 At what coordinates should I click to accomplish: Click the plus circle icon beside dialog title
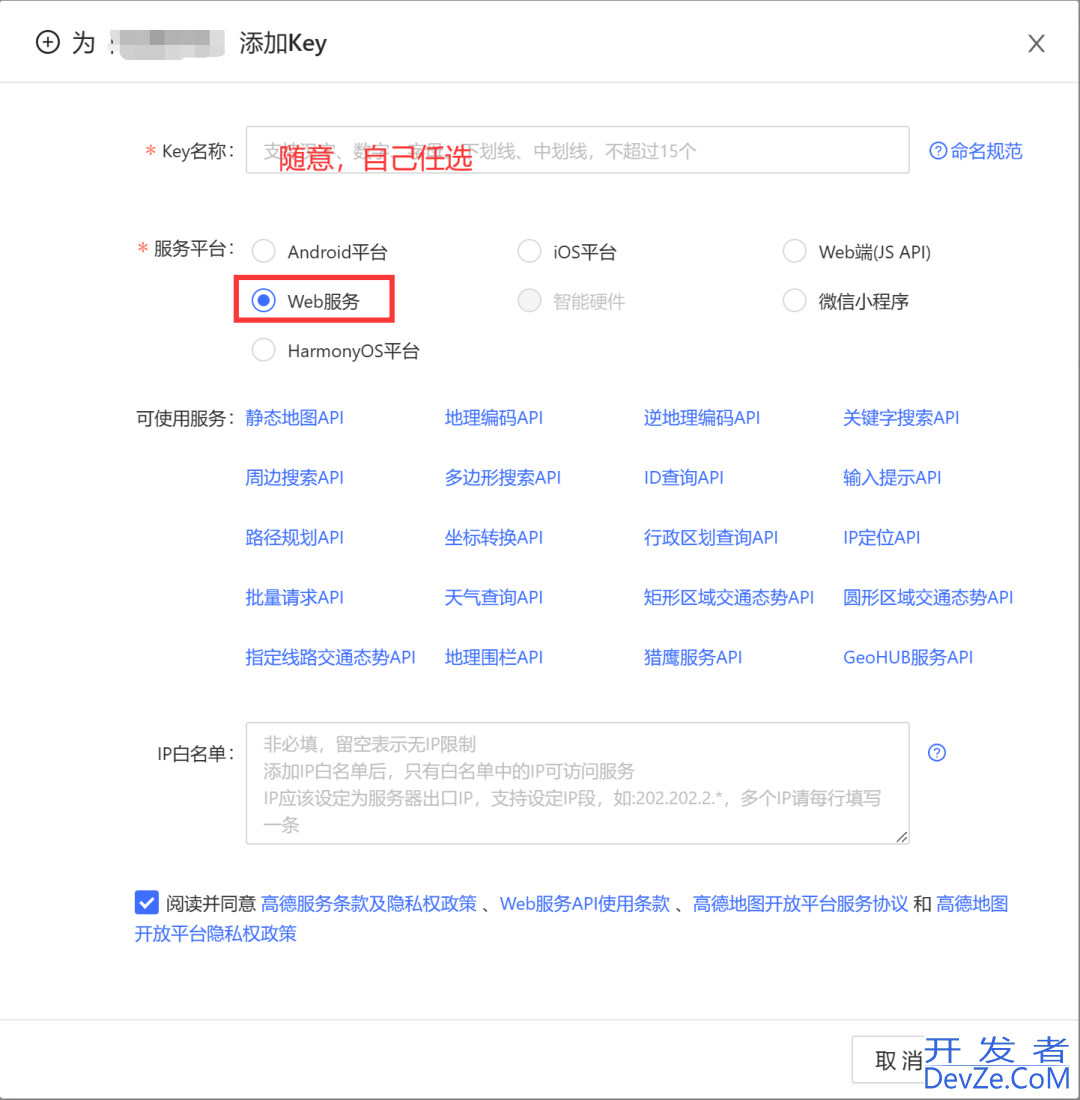pyautogui.click(x=48, y=42)
